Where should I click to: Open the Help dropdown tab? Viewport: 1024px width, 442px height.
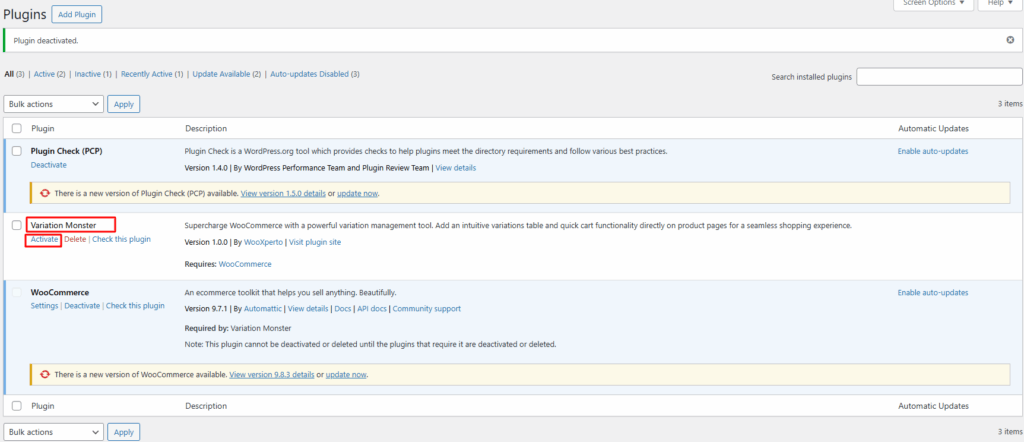1000,3
